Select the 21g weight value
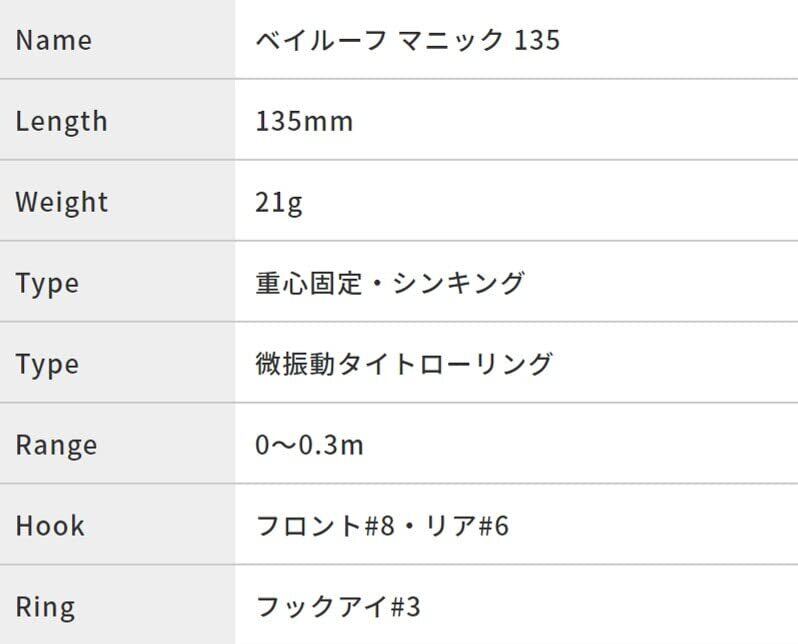This screenshot has width=798, height=644. pyautogui.click(x=279, y=202)
